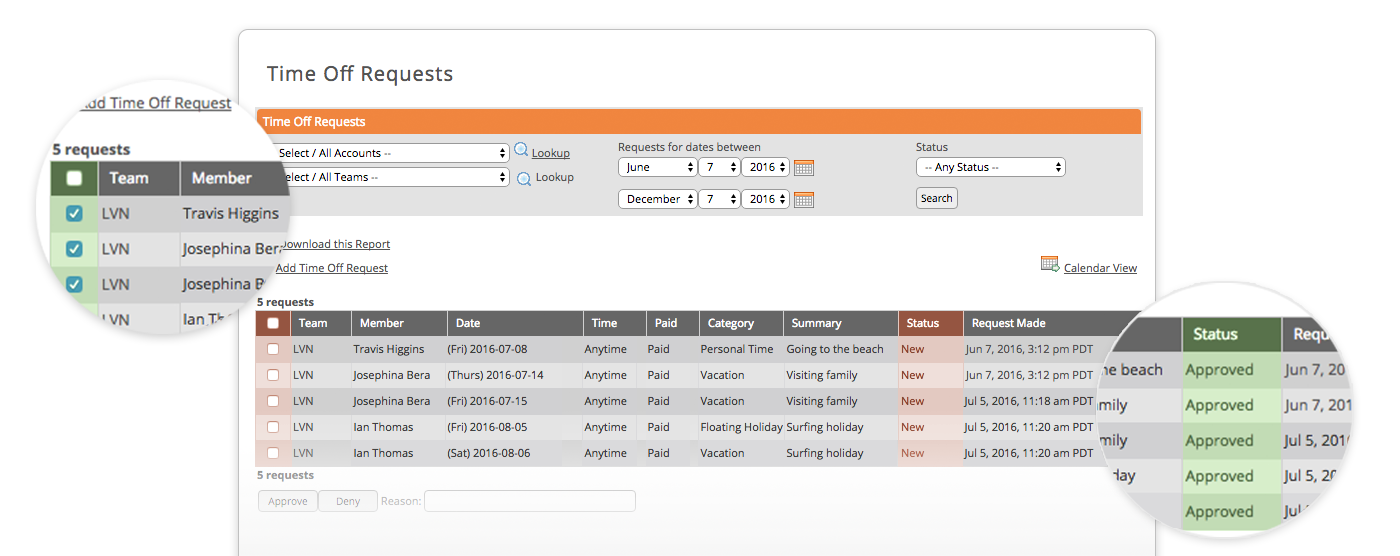Image resolution: width=1400 pixels, height=556 pixels.
Task: Click the Download this Report link
Action: coord(333,244)
